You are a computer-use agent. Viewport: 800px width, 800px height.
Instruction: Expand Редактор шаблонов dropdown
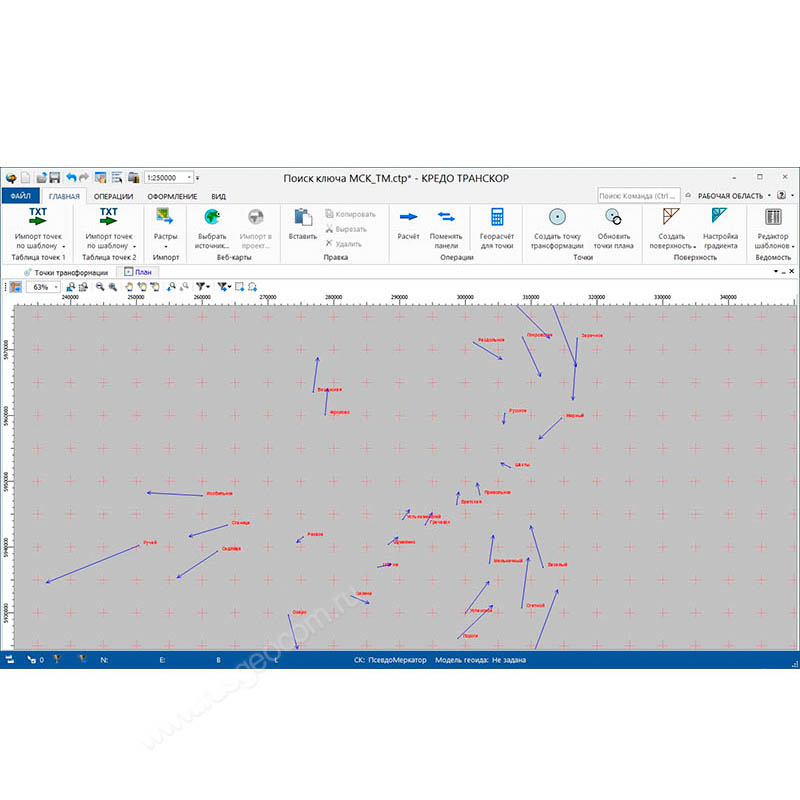[x=794, y=246]
